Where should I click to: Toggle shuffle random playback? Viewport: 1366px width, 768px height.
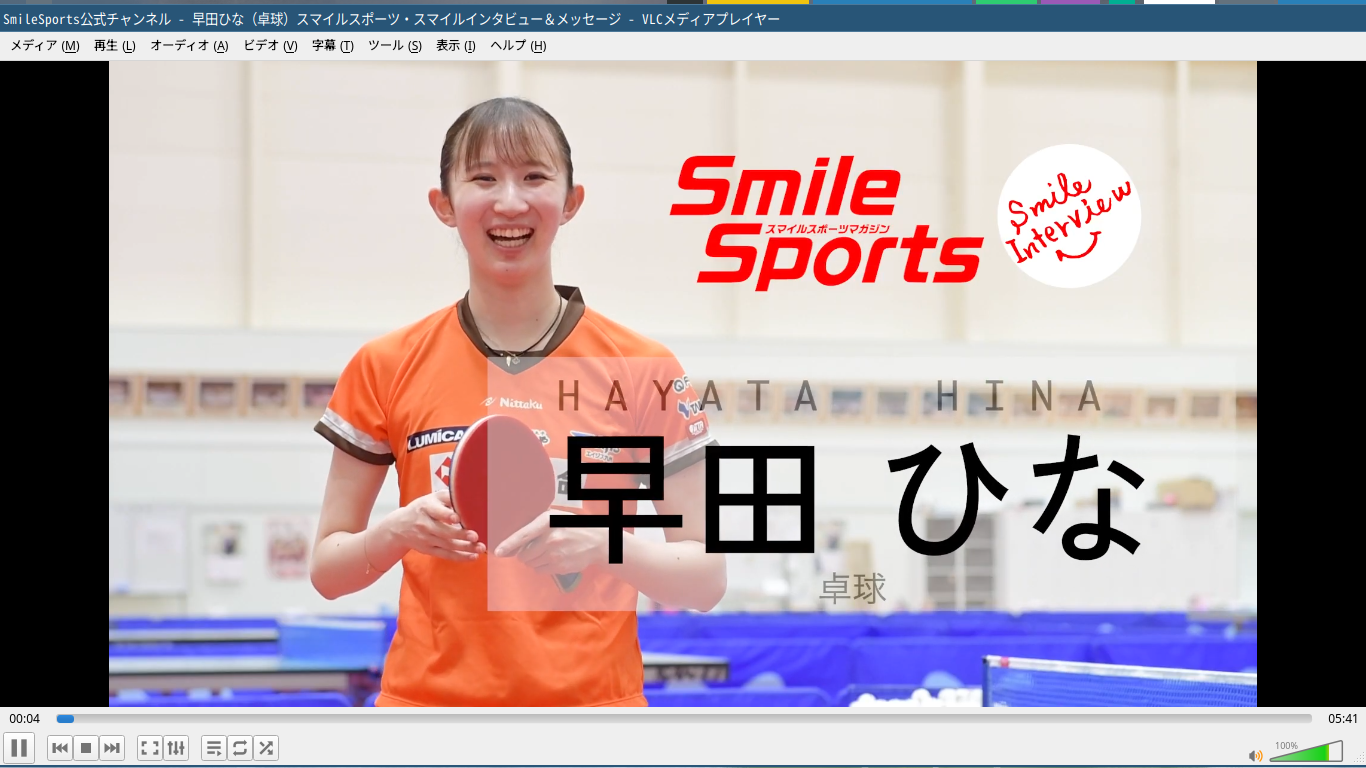(266, 748)
